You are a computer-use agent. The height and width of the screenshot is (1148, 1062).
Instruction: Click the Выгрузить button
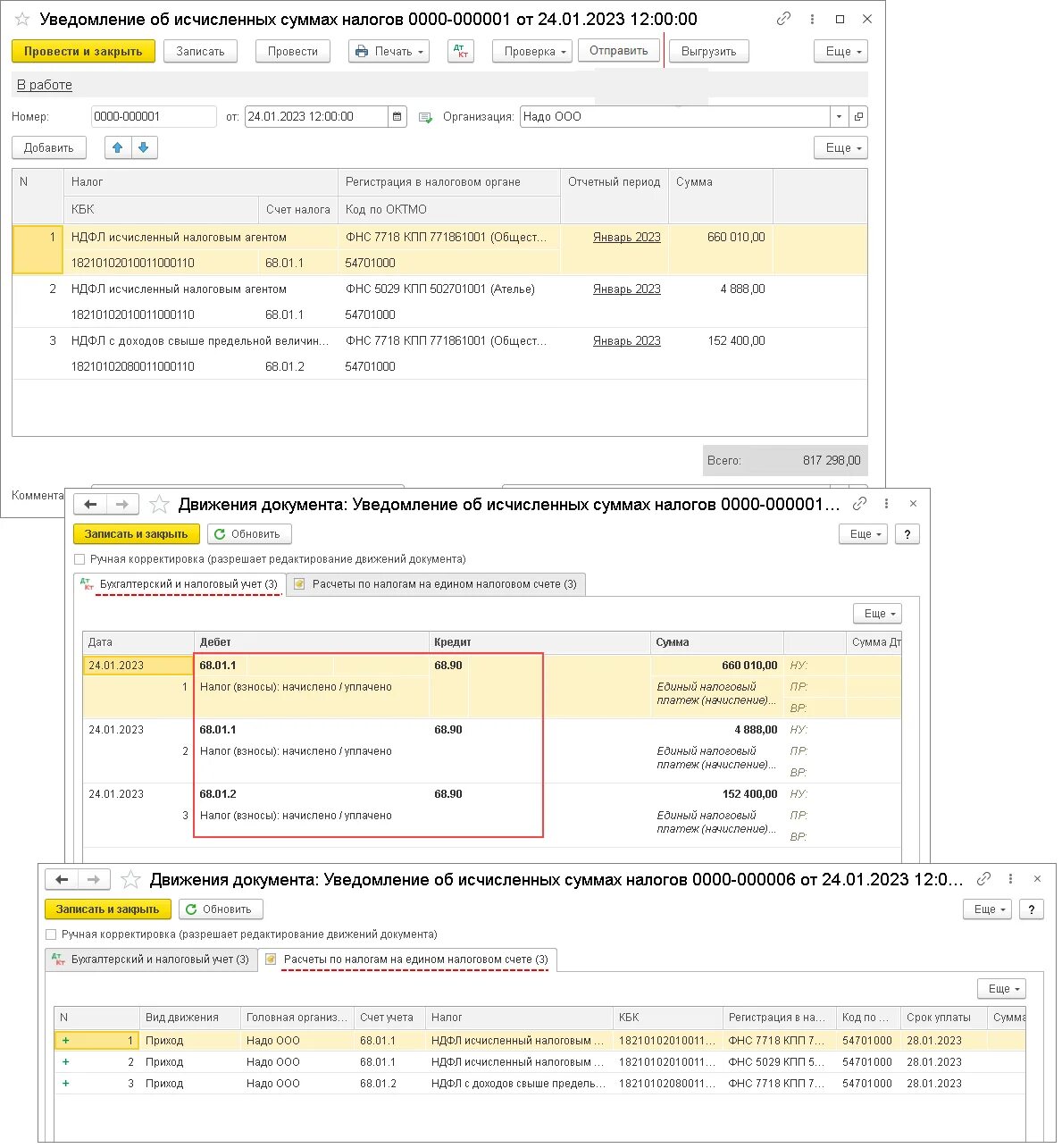pos(709,52)
